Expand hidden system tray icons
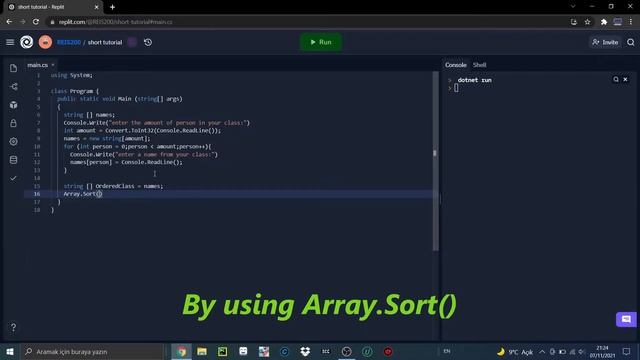The width and height of the screenshot is (640, 360). (x=542, y=351)
